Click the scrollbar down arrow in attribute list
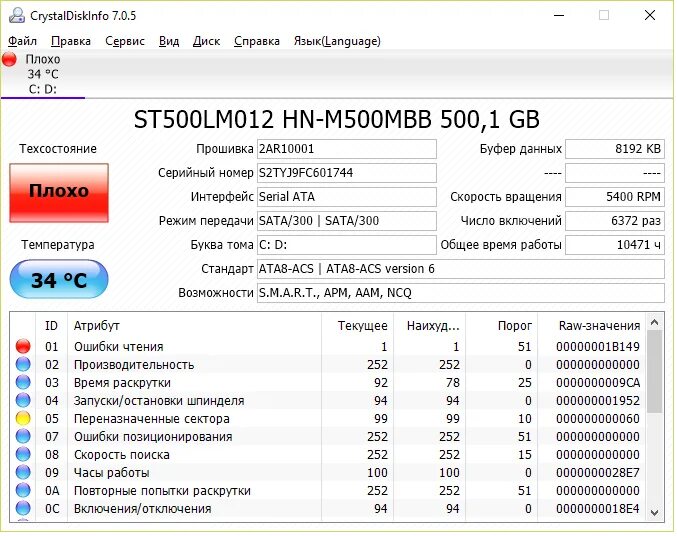677x536 pixels. [x=655, y=513]
